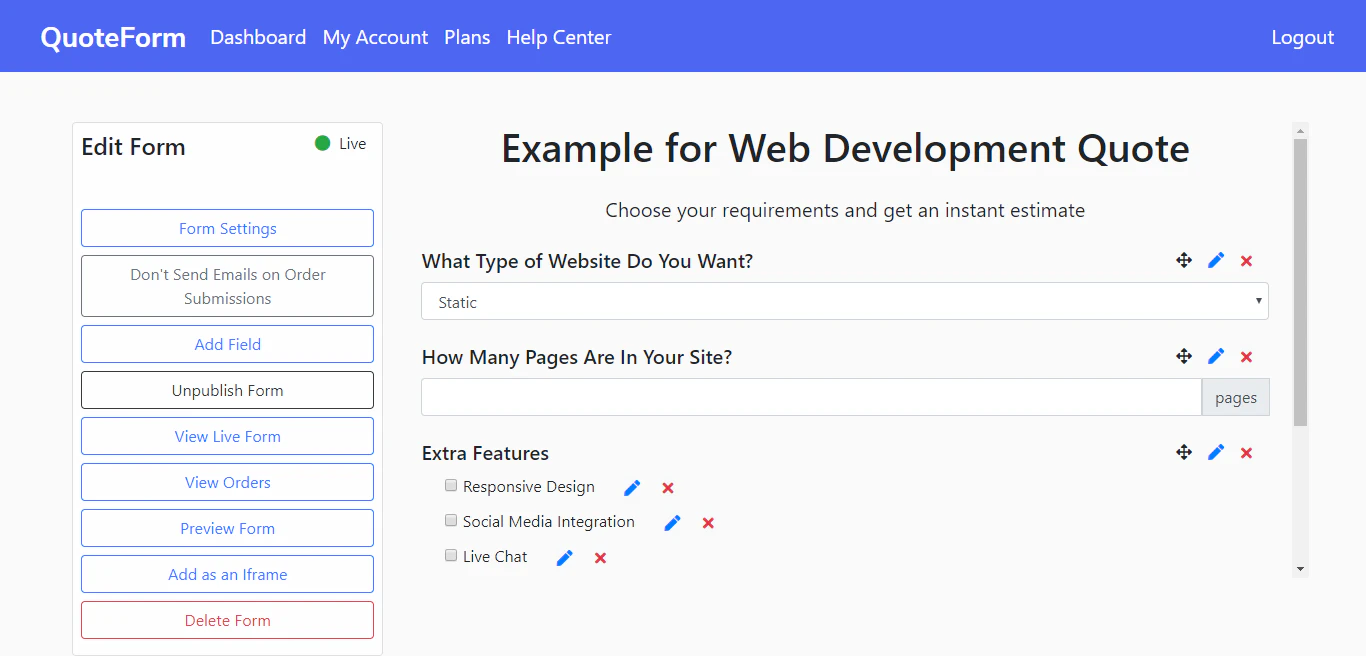The height and width of the screenshot is (656, 1366).
Task: Click the scrollbar up arrow
Action: click(1300, 131)
